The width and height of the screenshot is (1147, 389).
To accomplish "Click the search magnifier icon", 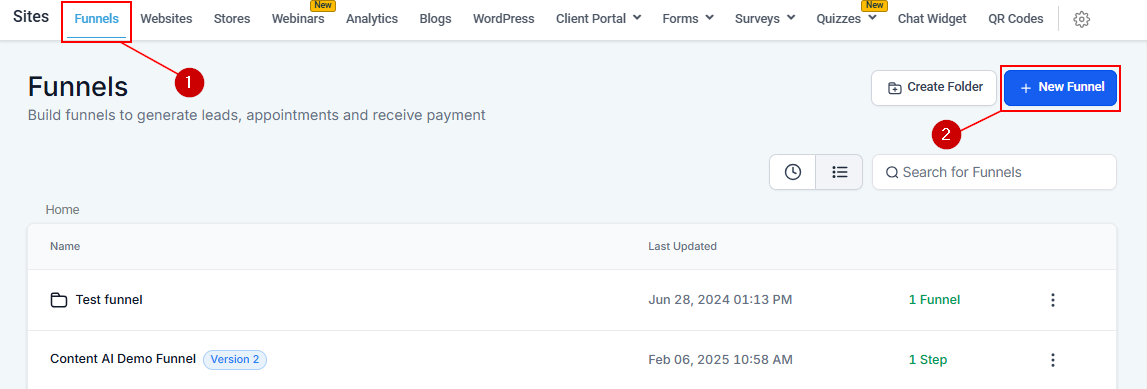I will pos(892,173).
